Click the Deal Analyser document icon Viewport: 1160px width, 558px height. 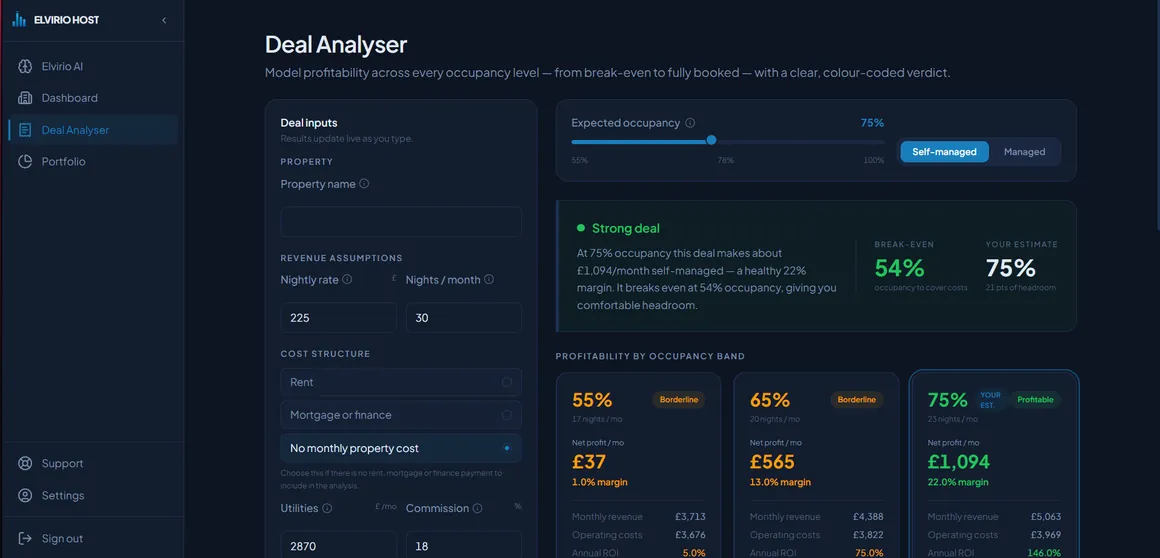pos(25,130)
